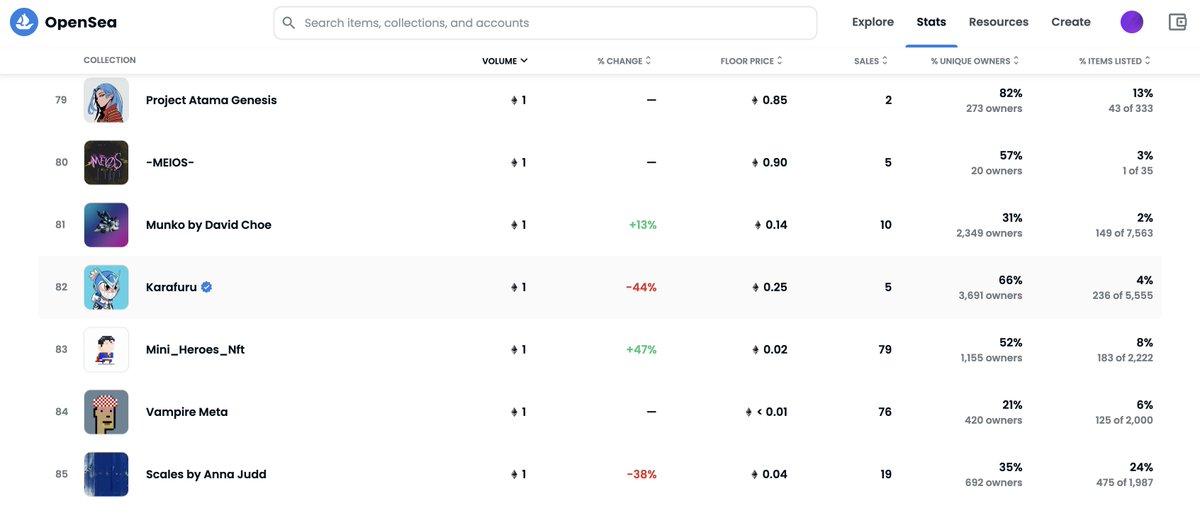The width and height of the screenshot is (1200, 513).
Task: Click 236 of 5,555 listed text
Action: 1121,295
